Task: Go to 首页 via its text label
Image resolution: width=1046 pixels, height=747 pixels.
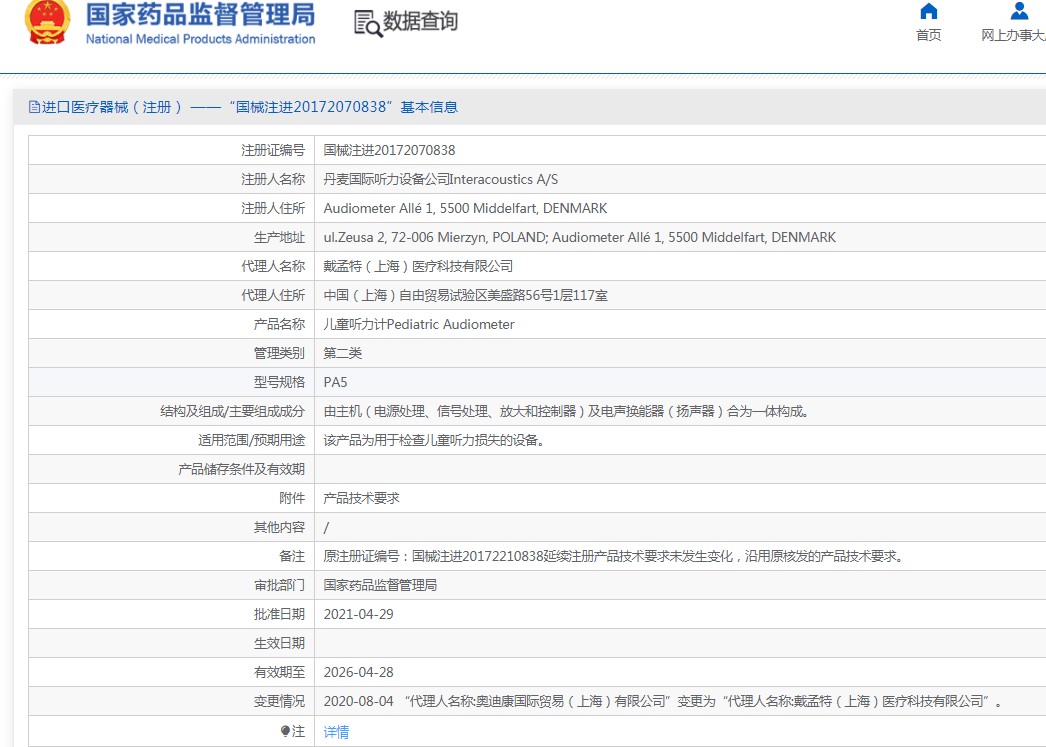Action: (929, 35)
